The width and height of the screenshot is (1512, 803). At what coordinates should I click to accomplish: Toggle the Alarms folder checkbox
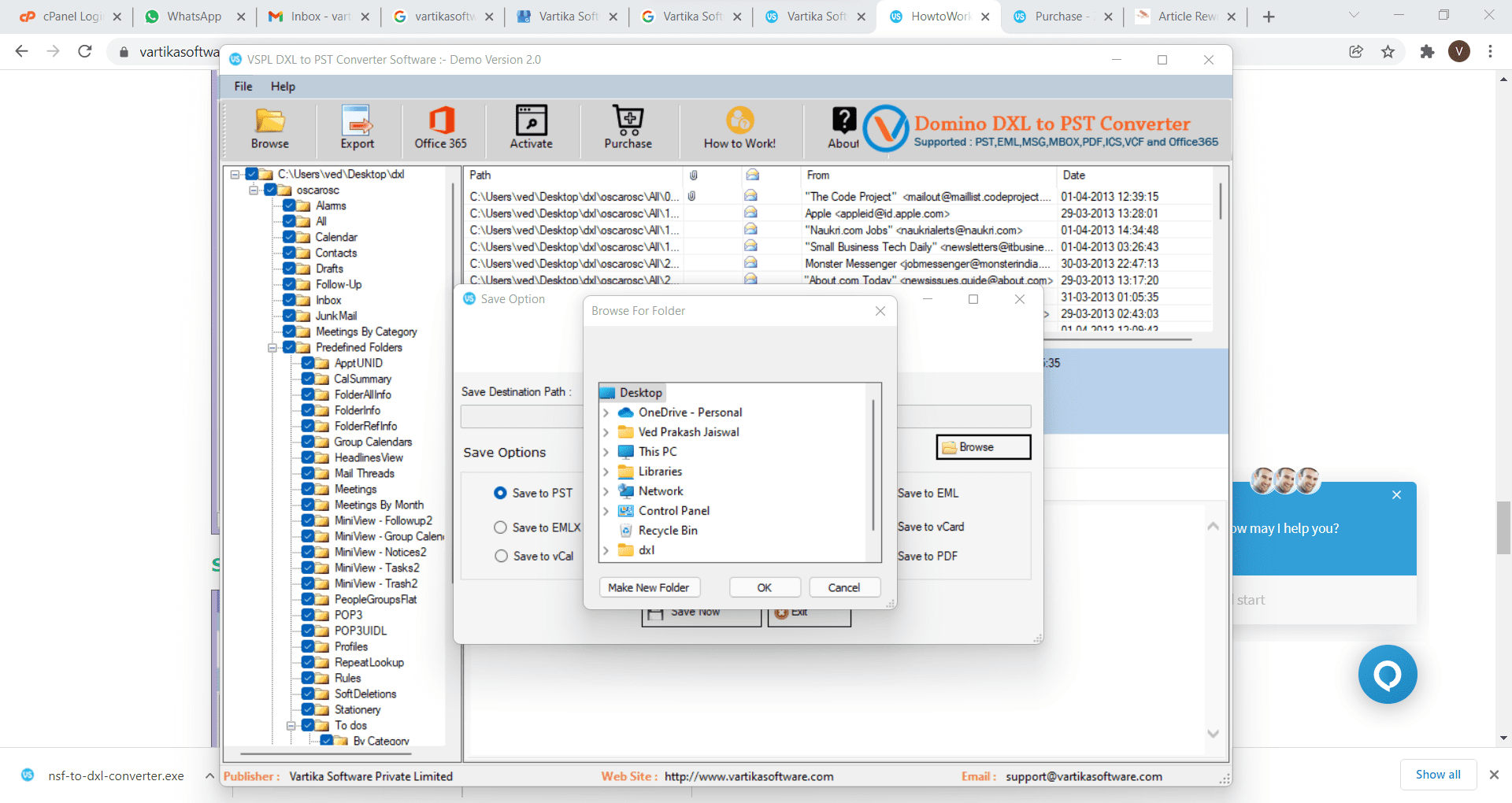click(x=290, y=205)
